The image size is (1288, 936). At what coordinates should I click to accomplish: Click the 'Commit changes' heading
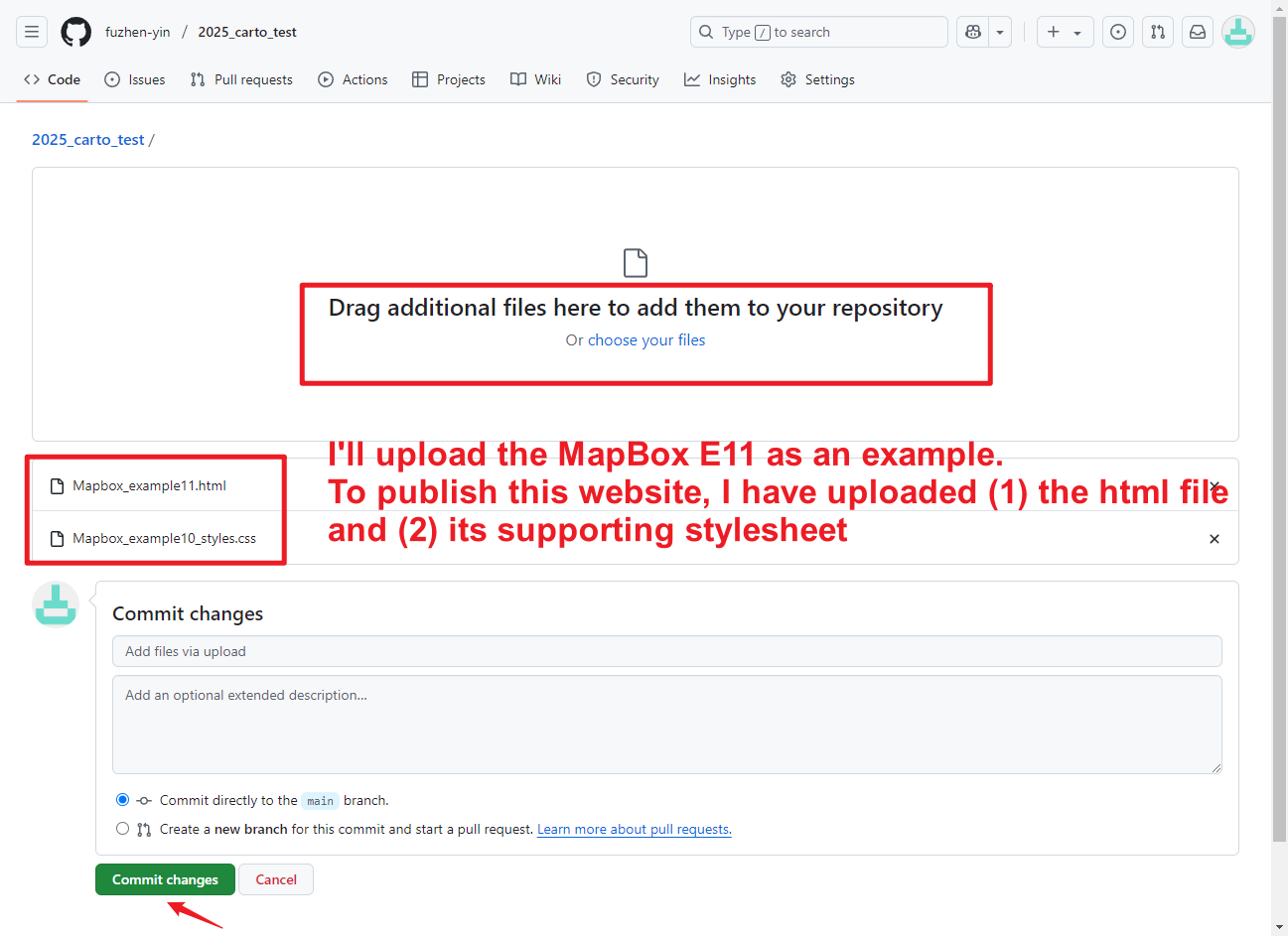(x=188, y=613)
